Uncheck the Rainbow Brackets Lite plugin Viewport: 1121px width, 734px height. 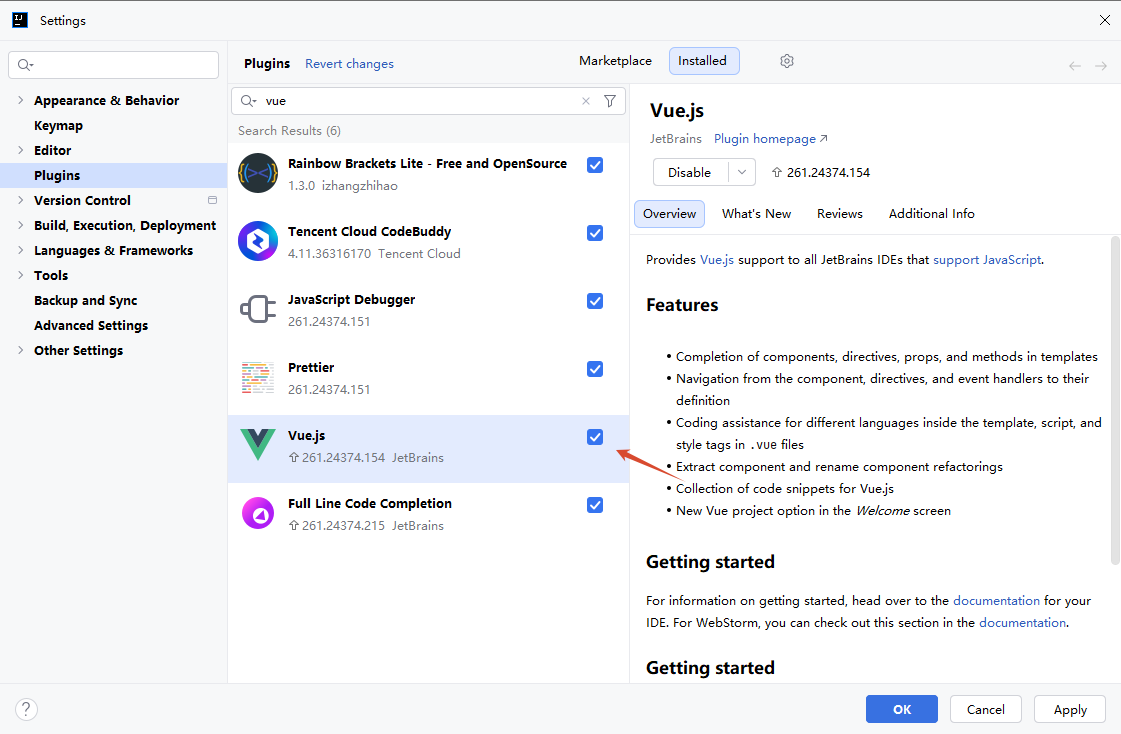[x=595, y=165]
